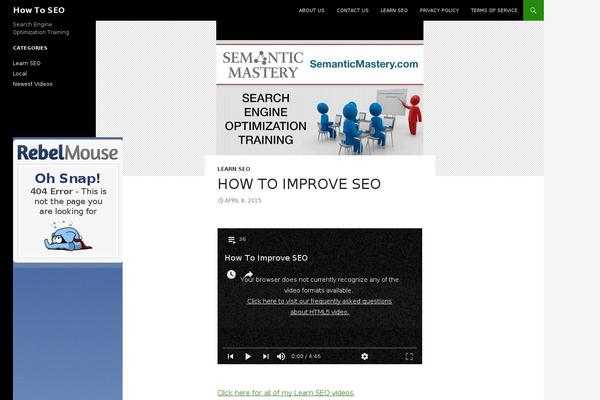Click the CATEGORIES sidebar heading
This screenshot has width=600, height=400.
[x=30, y=48]
